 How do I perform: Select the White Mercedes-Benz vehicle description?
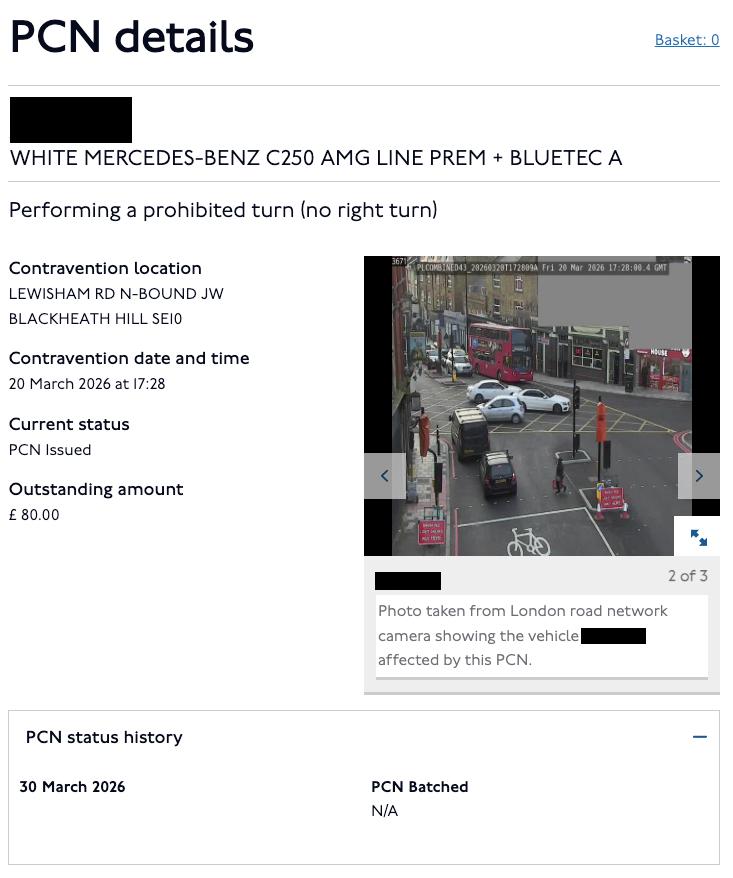pos(316,158)
